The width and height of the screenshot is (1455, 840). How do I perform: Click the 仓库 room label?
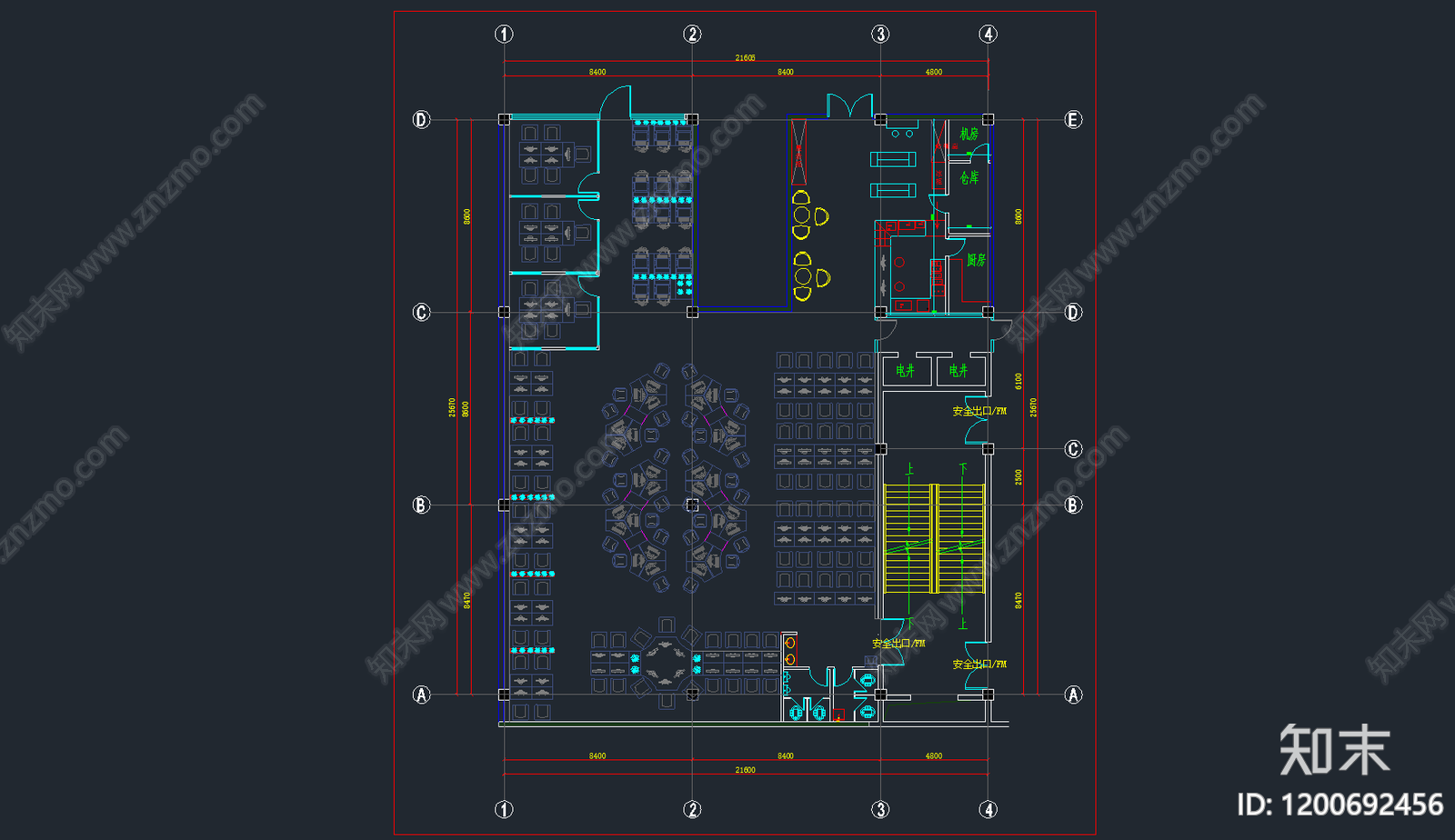click(969, 177)
